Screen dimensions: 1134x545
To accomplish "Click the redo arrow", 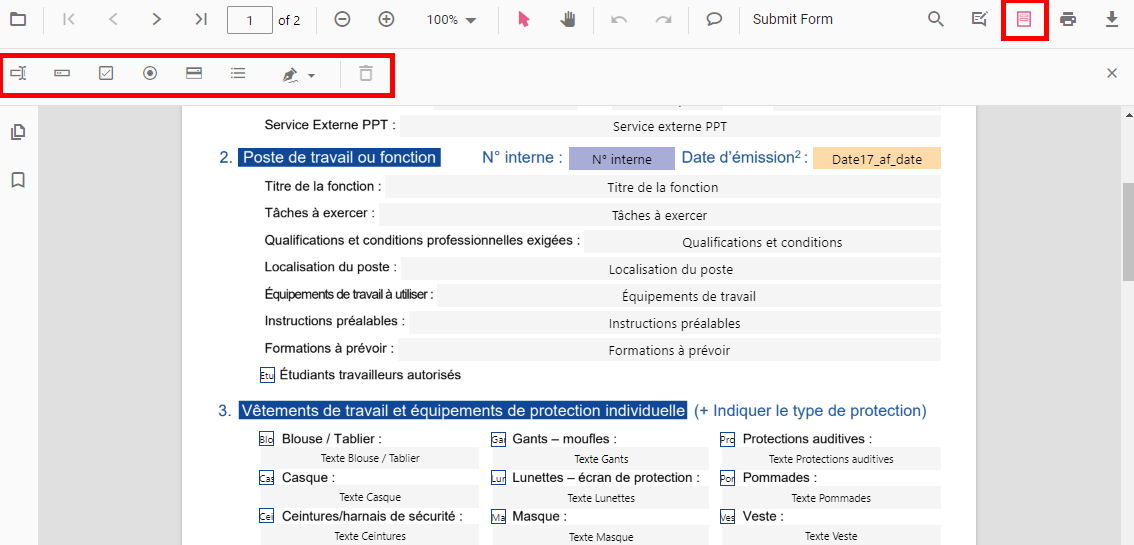I will [x=663, y=20].
